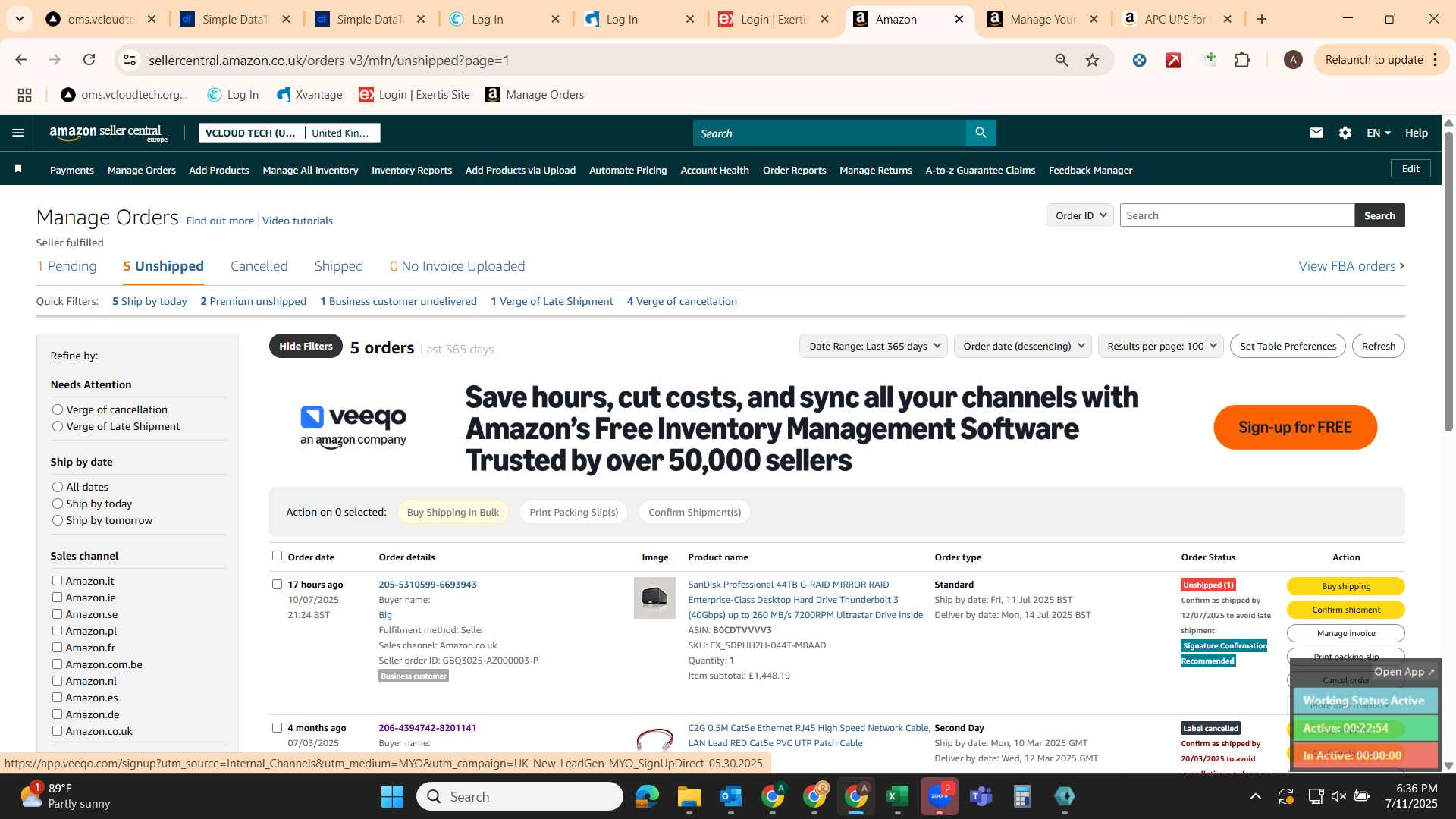The width and height of the screenshot is (1456, 819).
Task: Select order 205-5310599-6693943 checkbox
Action: click(x=277, y=584)
